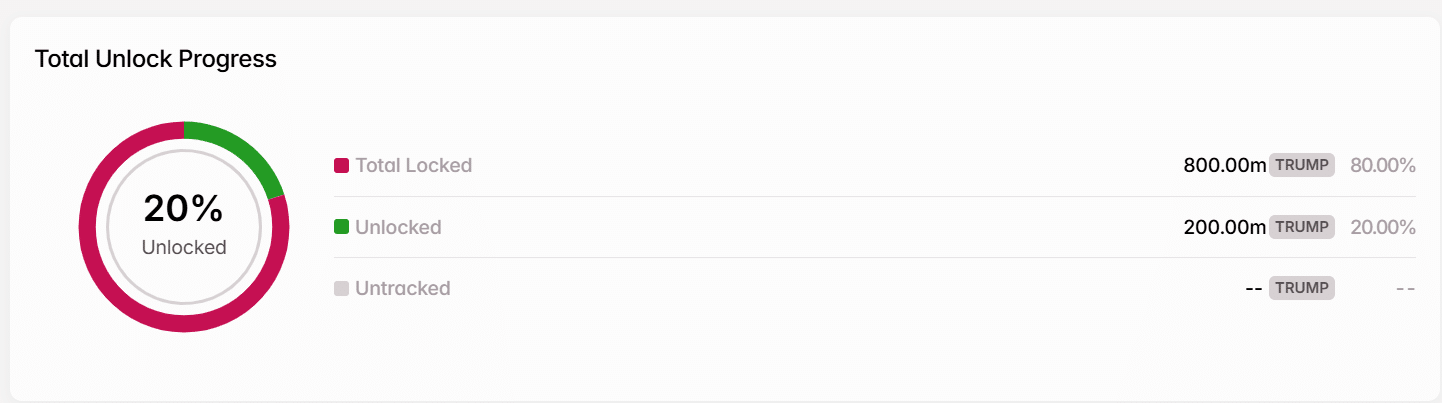Select the Untracked legend label

pos(403,289)
